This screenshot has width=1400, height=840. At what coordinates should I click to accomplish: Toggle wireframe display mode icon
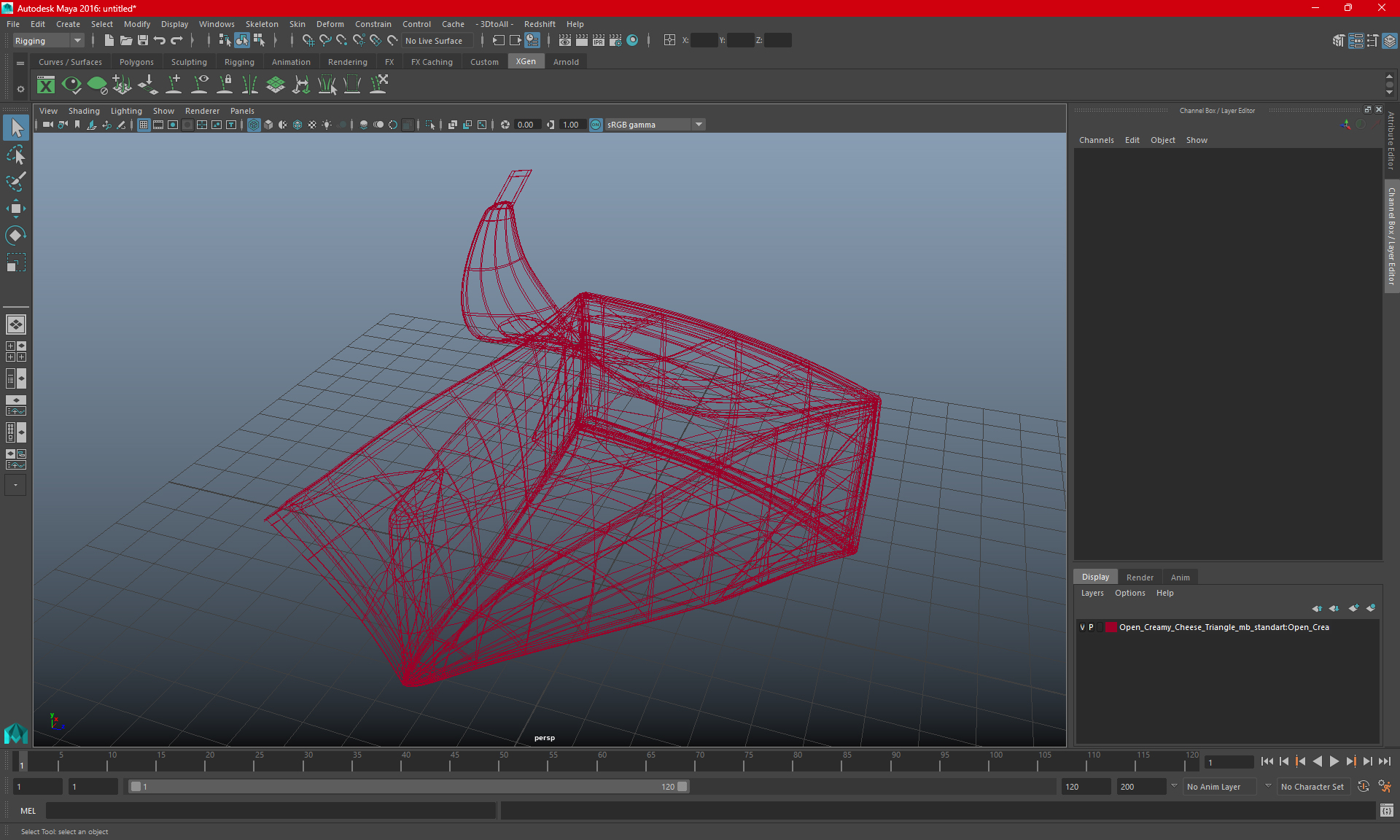click(254, 124)
